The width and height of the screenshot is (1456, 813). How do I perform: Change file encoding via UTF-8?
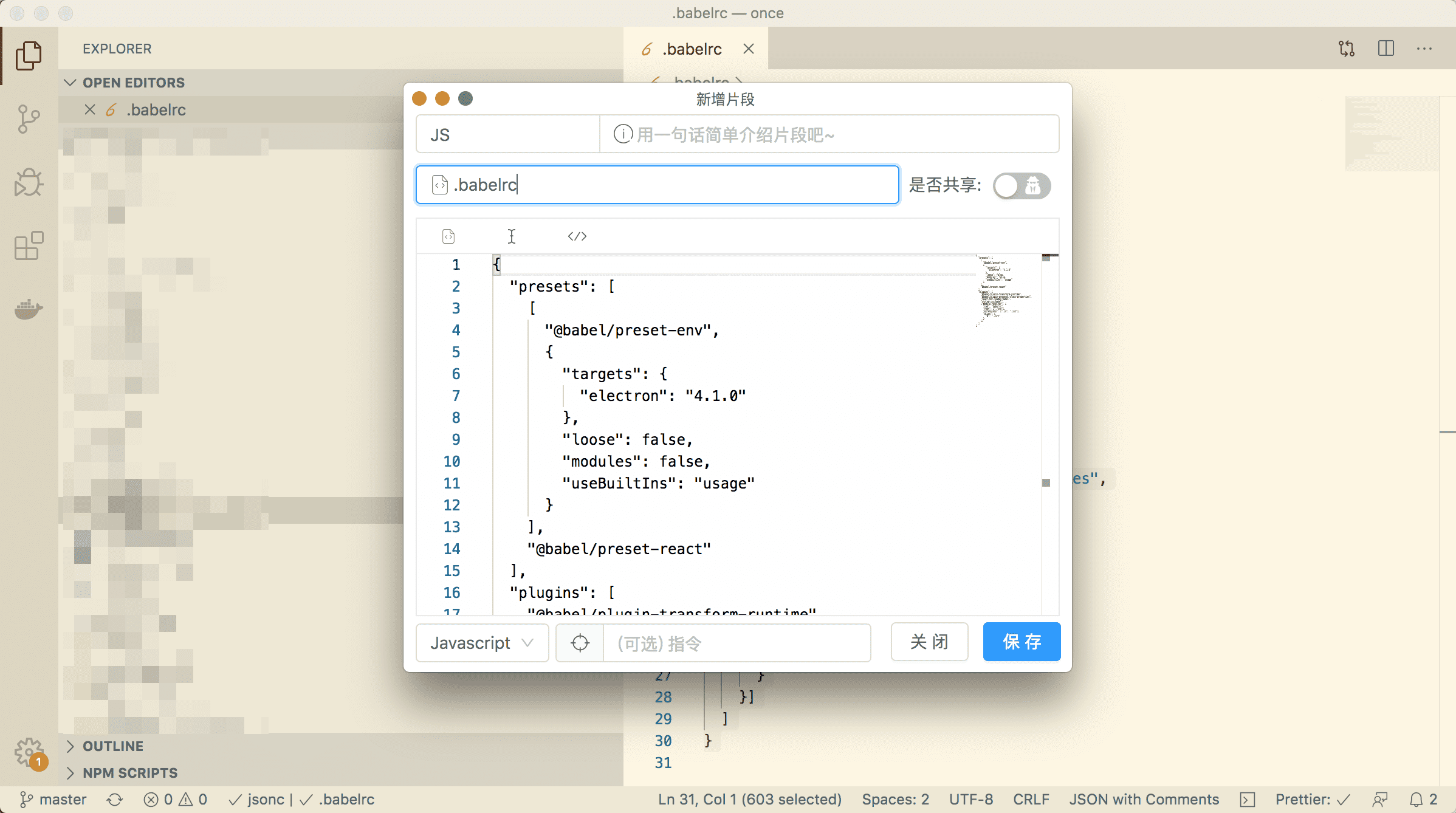[x=971, y=799]
